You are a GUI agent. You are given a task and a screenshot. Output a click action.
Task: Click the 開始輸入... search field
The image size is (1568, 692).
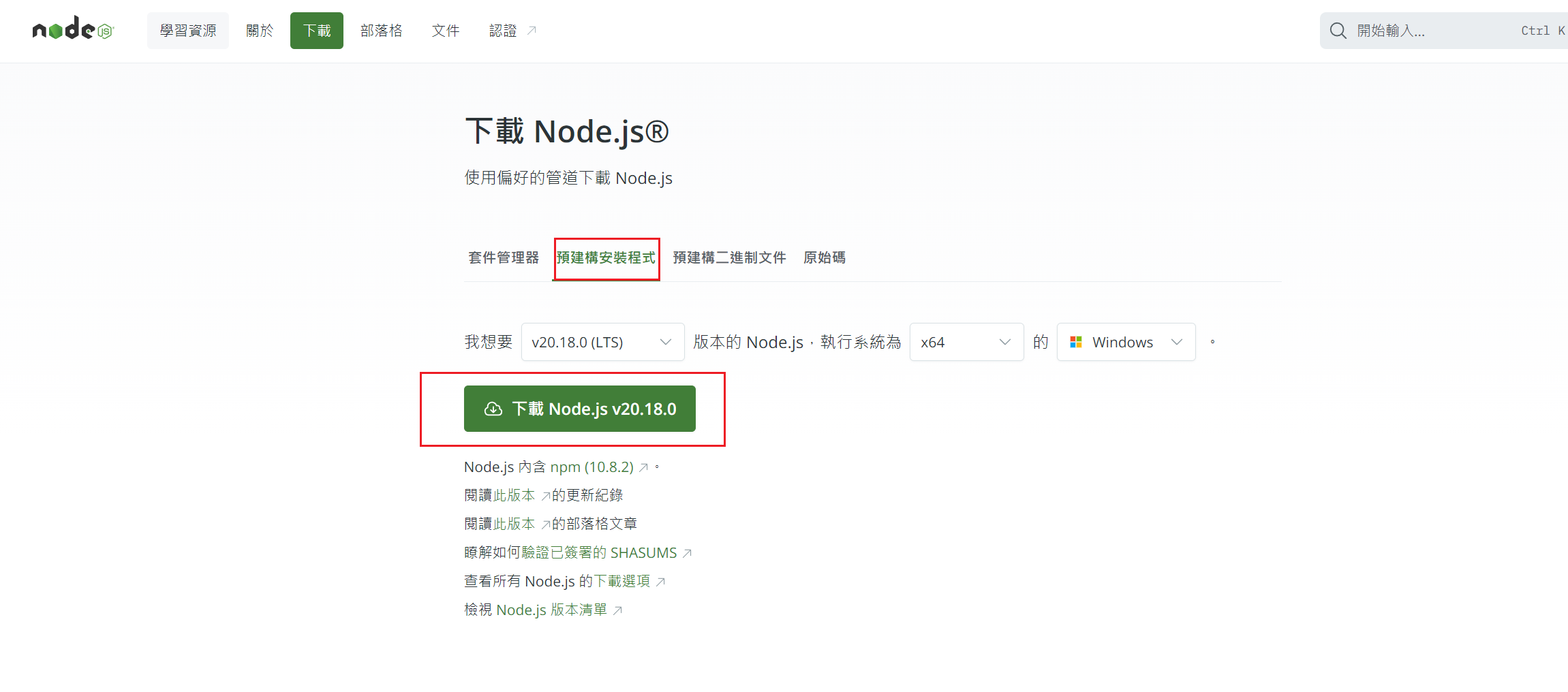[x=1444, y=31]
